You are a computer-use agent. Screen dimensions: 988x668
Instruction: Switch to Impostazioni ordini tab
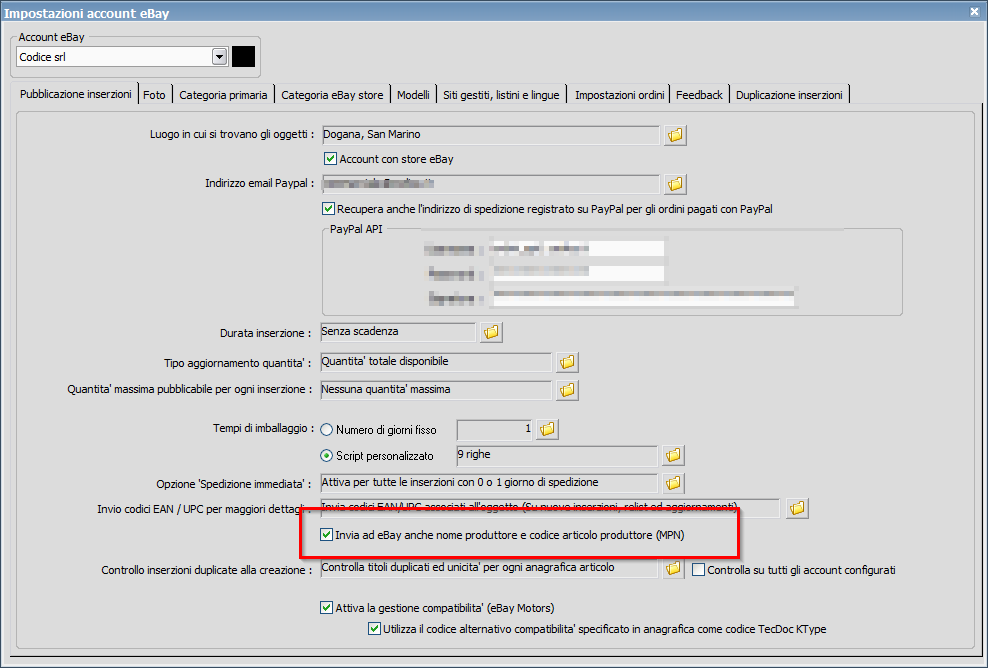tap(619, 95)
